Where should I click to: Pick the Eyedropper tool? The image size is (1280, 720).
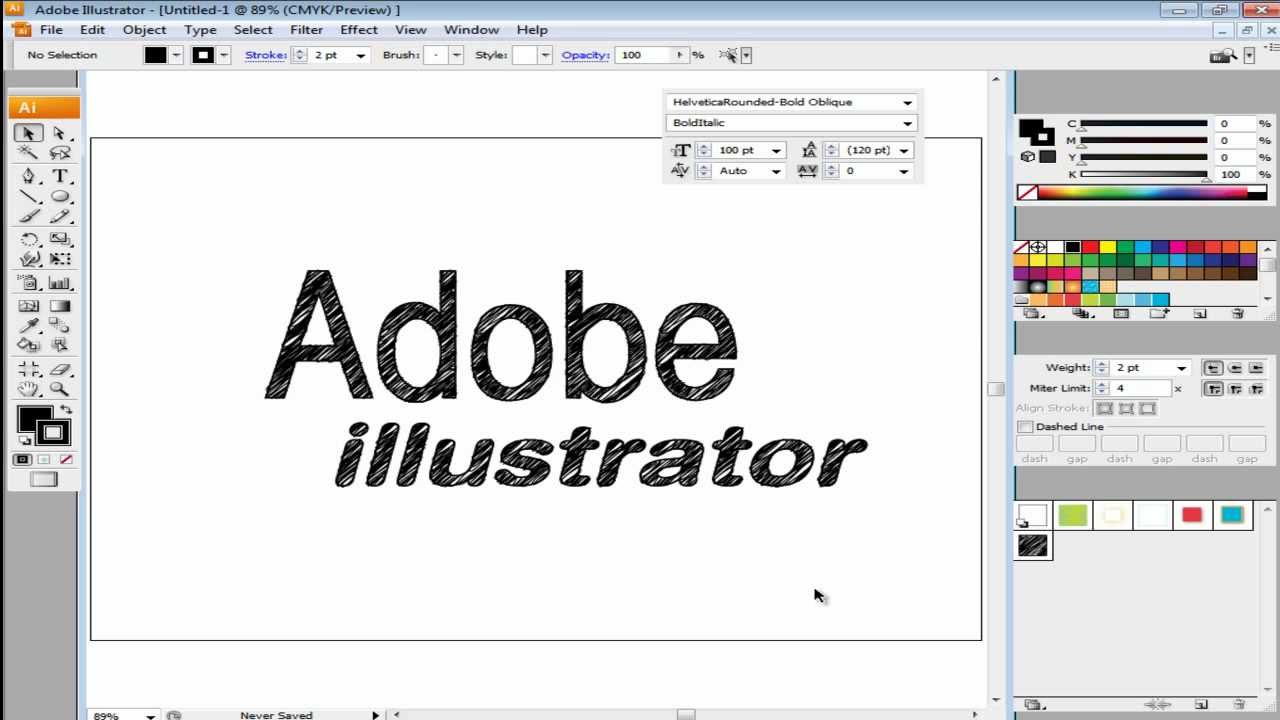coord(26,323)
